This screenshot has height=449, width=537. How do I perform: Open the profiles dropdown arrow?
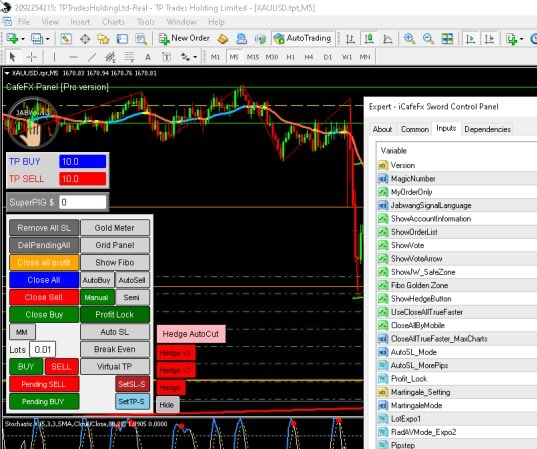coord(48,39)
